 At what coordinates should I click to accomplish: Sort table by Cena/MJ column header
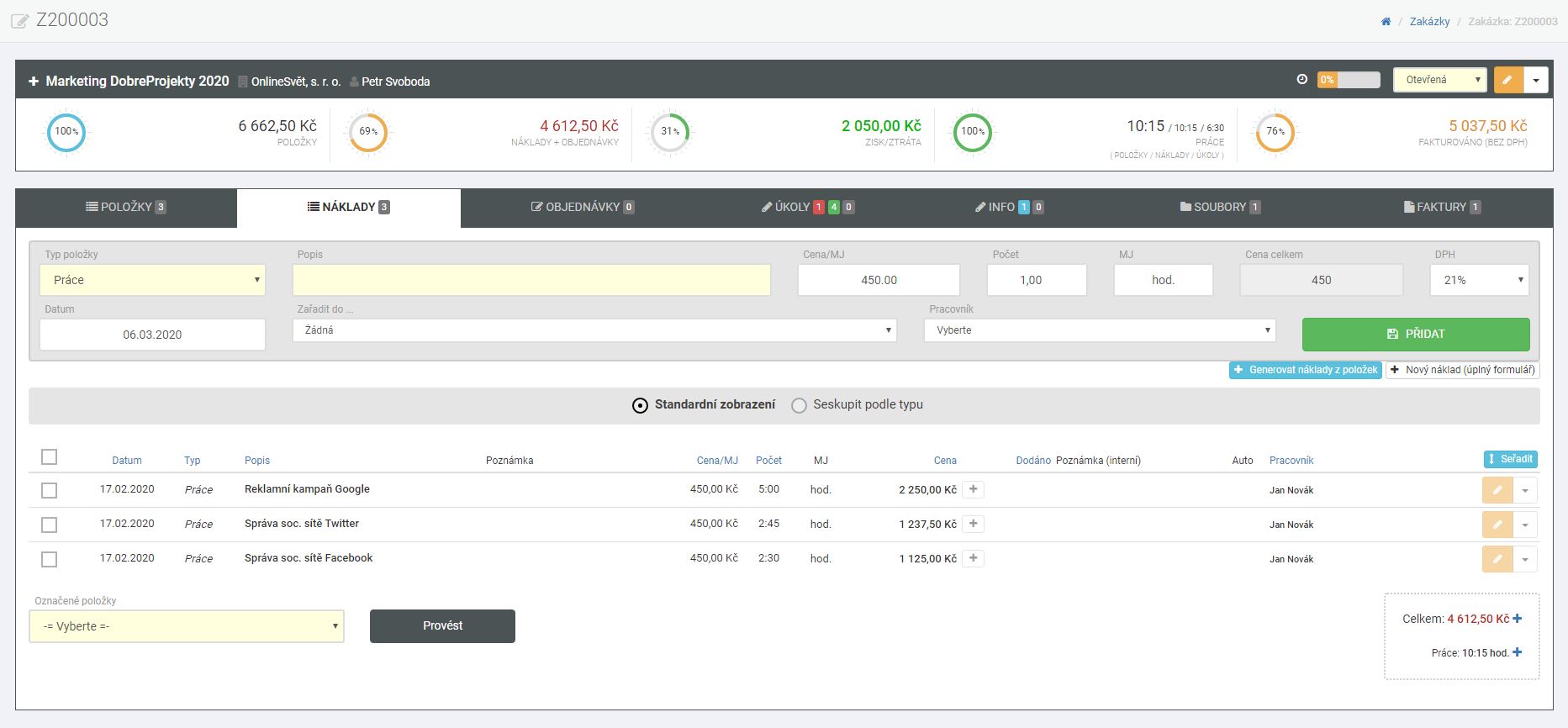(x=717, y=461)
